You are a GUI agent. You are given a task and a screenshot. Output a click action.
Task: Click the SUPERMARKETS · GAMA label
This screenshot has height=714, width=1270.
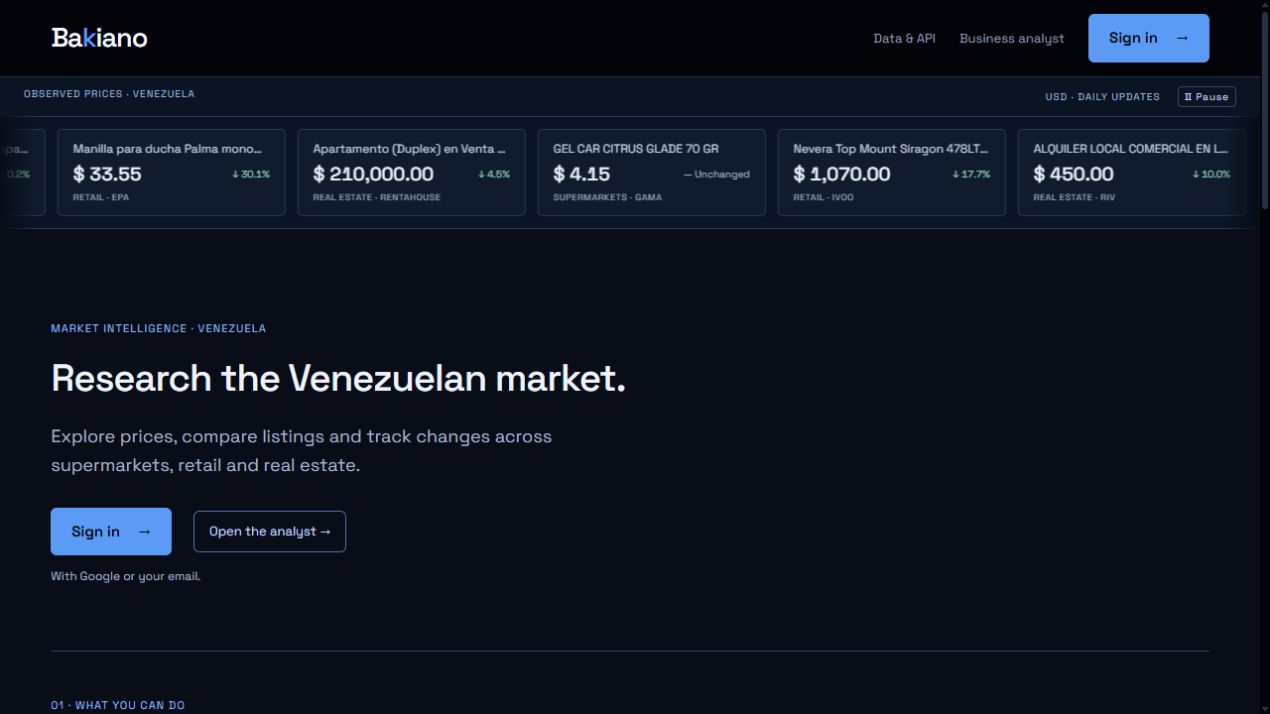point(607,197)
